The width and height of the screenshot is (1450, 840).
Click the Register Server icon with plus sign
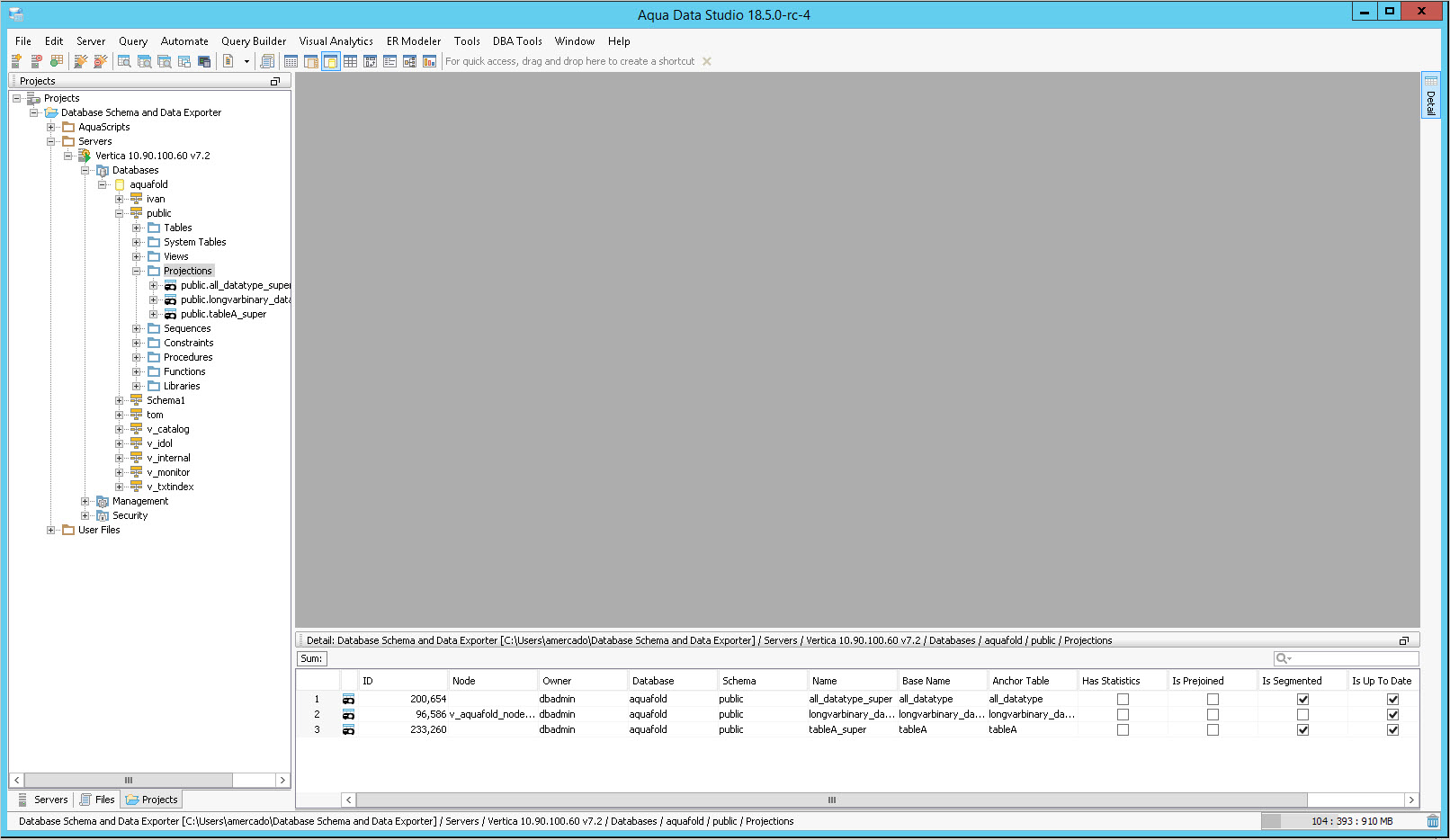pyautogui.click(x=16, y=61)
